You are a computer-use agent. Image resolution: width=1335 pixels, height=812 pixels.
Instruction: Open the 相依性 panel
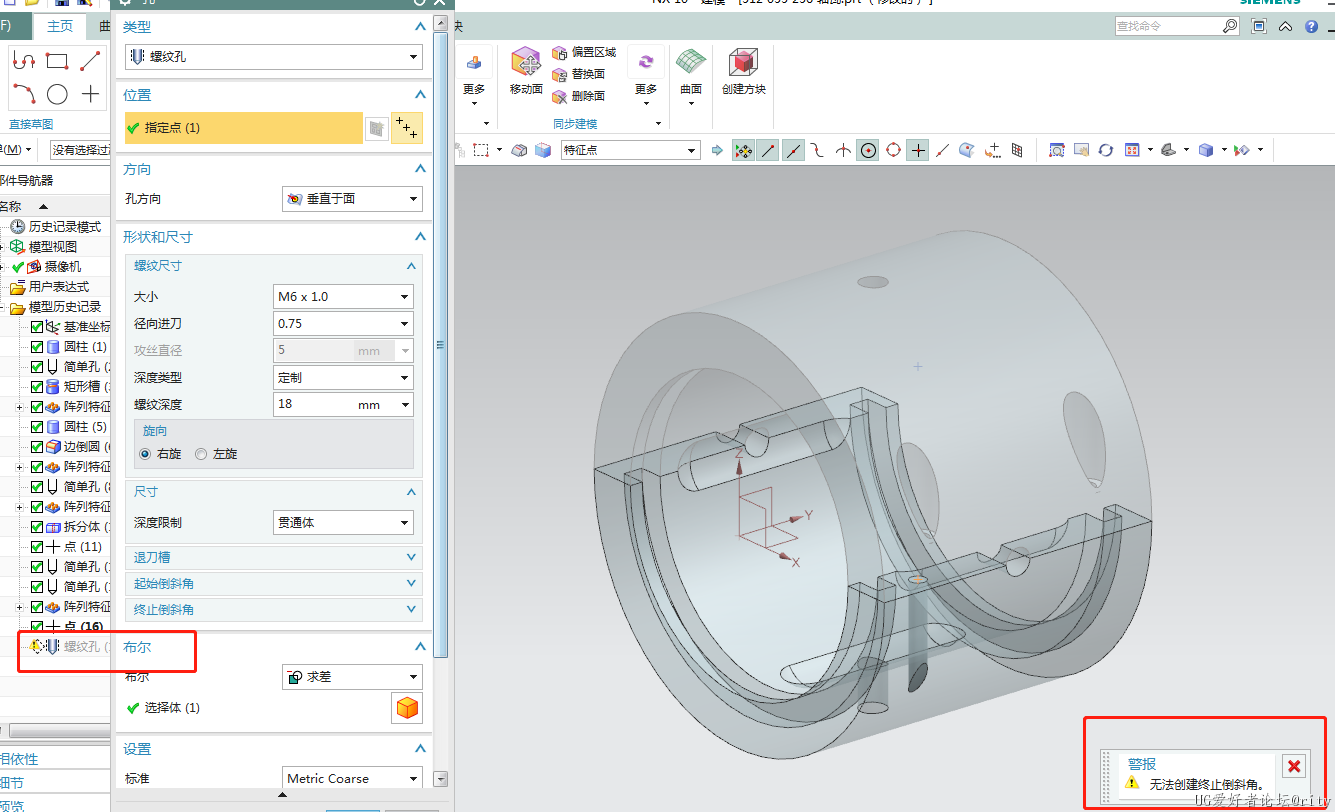(55, 759)
